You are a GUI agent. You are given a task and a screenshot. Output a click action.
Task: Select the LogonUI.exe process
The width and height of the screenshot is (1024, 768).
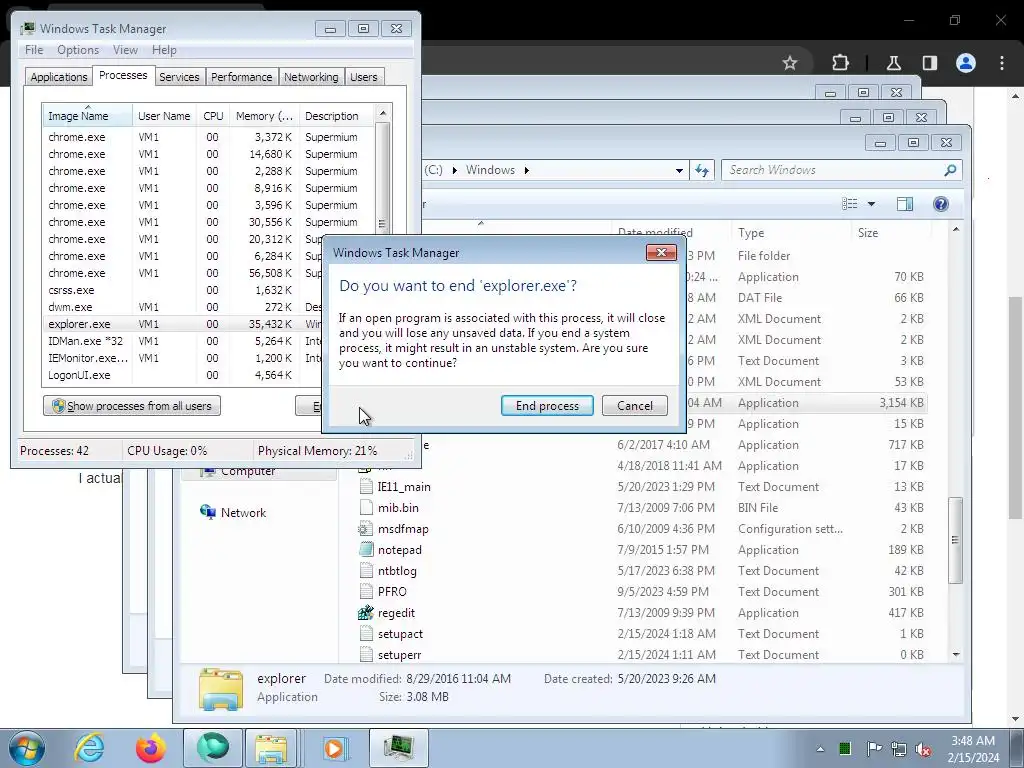183,375
